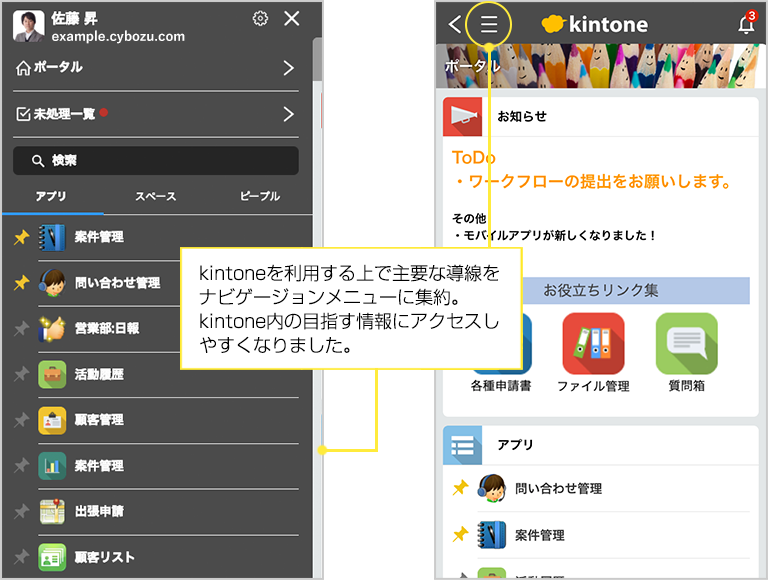Select 出張申請 app label
768x580 pixels.
click(99, 511)
